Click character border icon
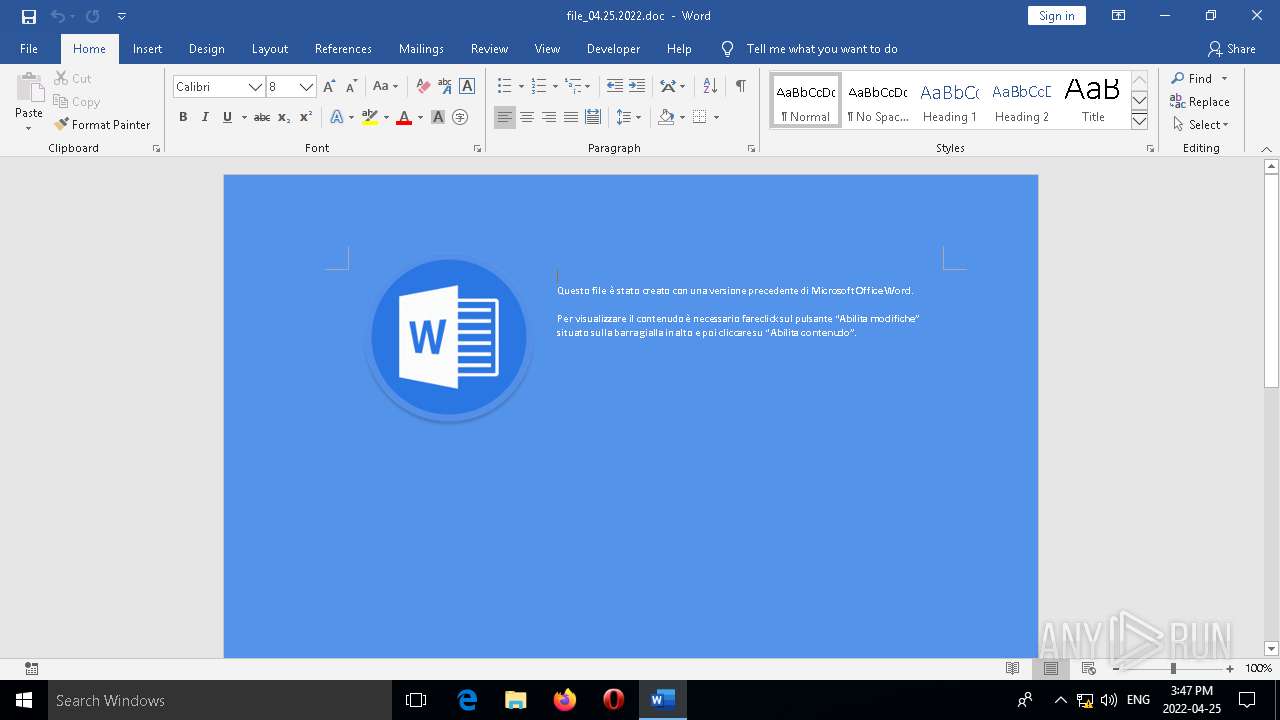The width and height of the screenshot is (1280, 720). point(467,87)
